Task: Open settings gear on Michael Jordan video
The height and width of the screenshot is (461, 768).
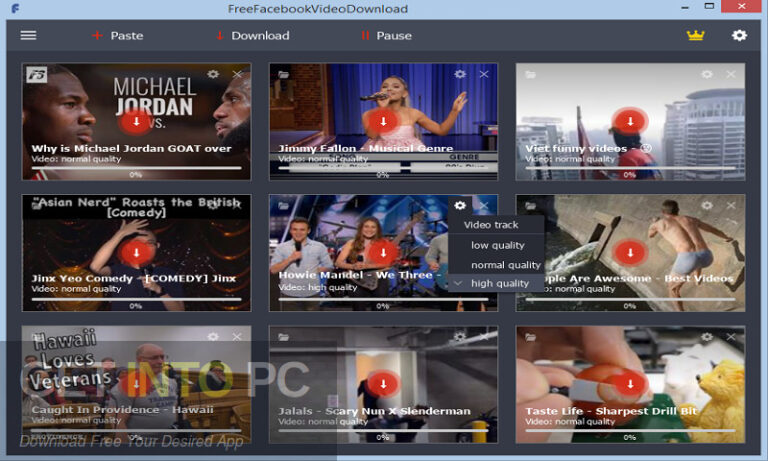Action: tap(213, 74)
